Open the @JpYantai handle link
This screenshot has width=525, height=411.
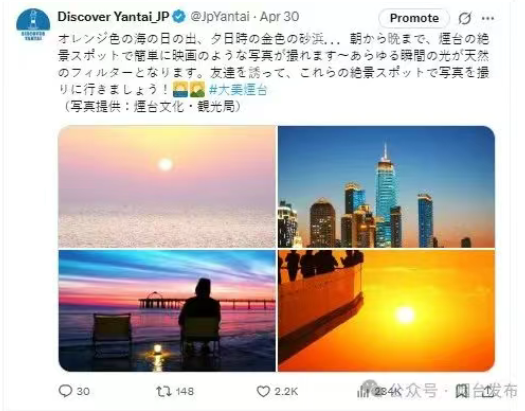click(220, 17)
